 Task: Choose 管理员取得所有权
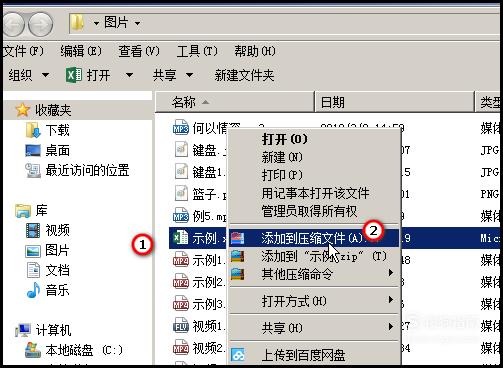[x=314, y=211]
